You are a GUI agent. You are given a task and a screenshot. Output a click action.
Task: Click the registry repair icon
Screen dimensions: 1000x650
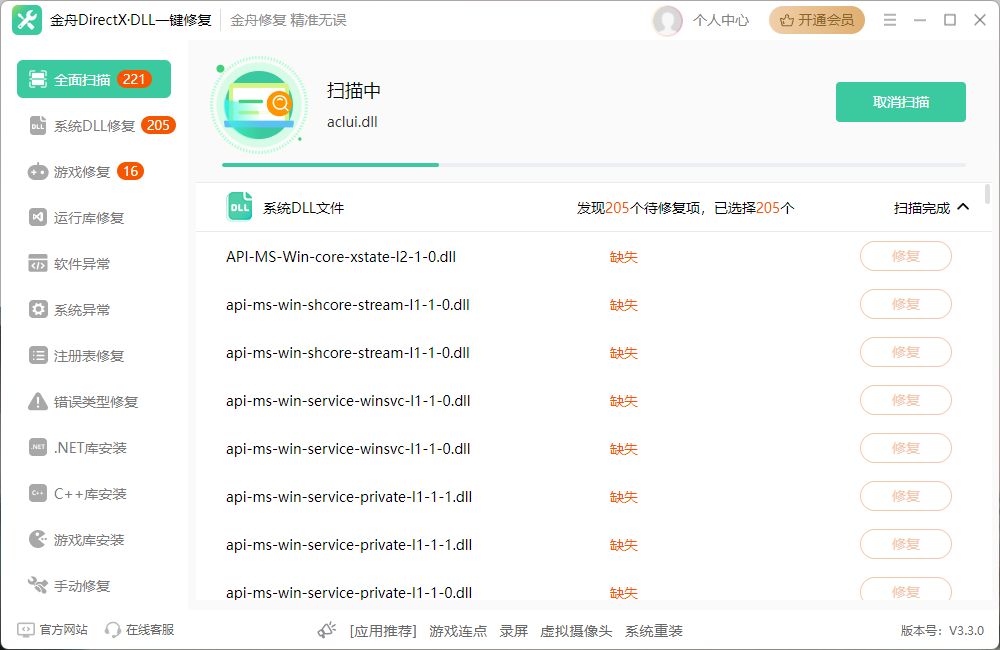click(38, 355)
